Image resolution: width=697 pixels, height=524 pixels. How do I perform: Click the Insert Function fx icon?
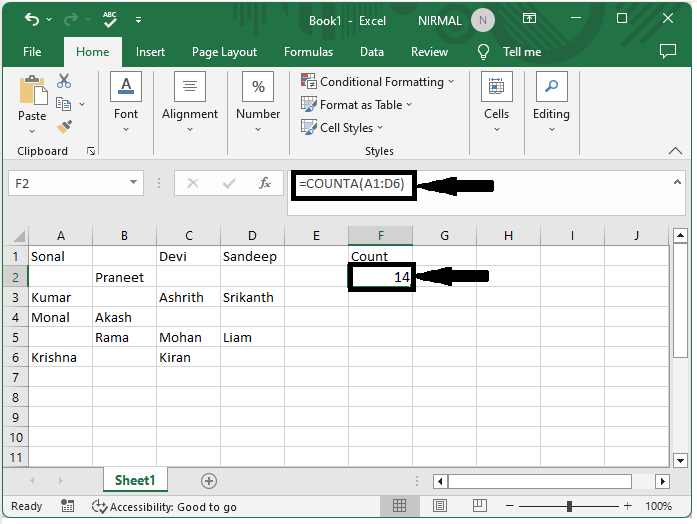(x=265, y=183)
